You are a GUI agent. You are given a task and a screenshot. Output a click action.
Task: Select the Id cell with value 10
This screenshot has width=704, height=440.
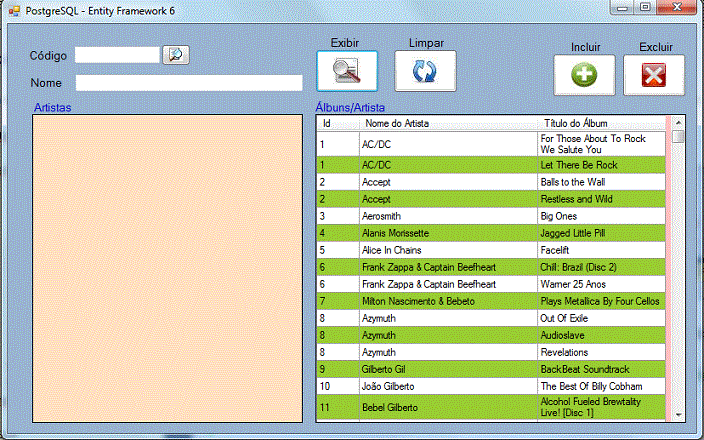(338, 387)
